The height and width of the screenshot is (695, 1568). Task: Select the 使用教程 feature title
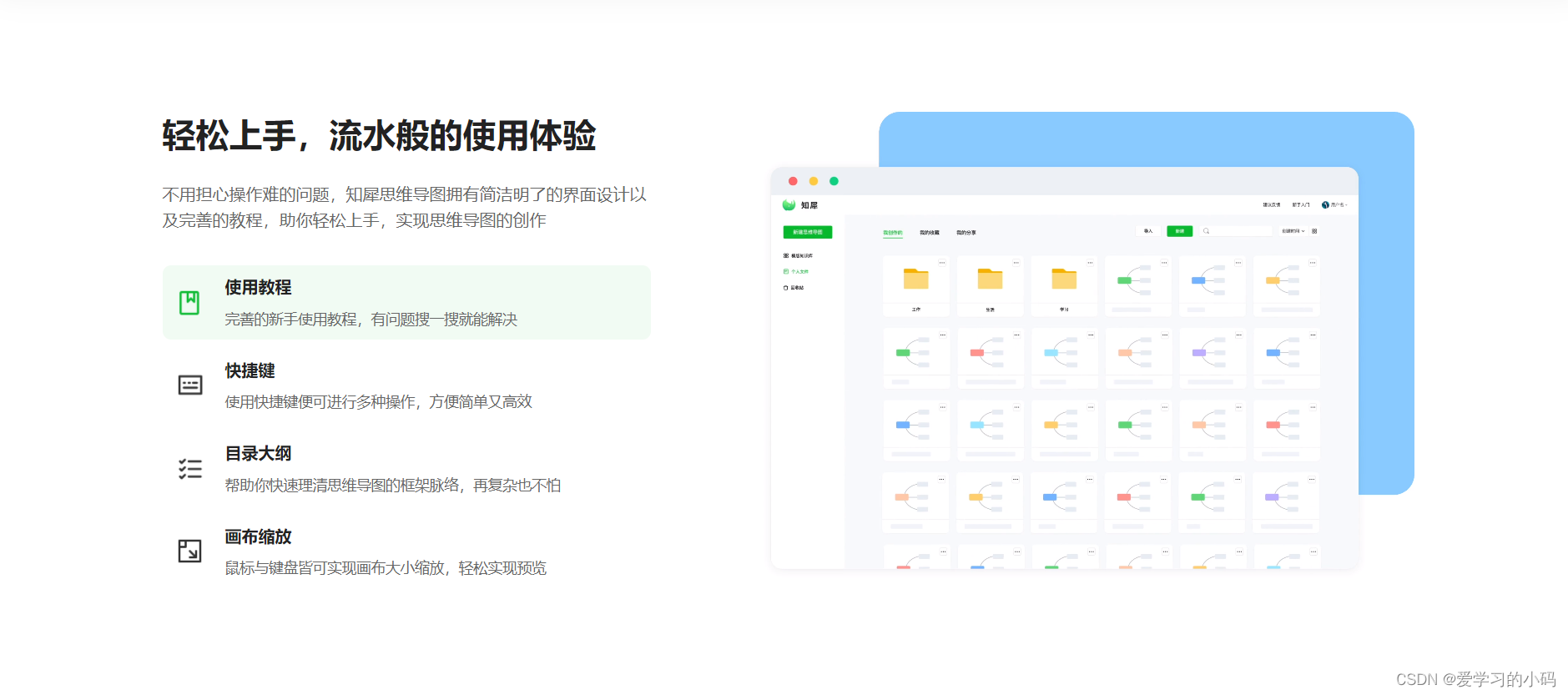(x=258, y=287)
